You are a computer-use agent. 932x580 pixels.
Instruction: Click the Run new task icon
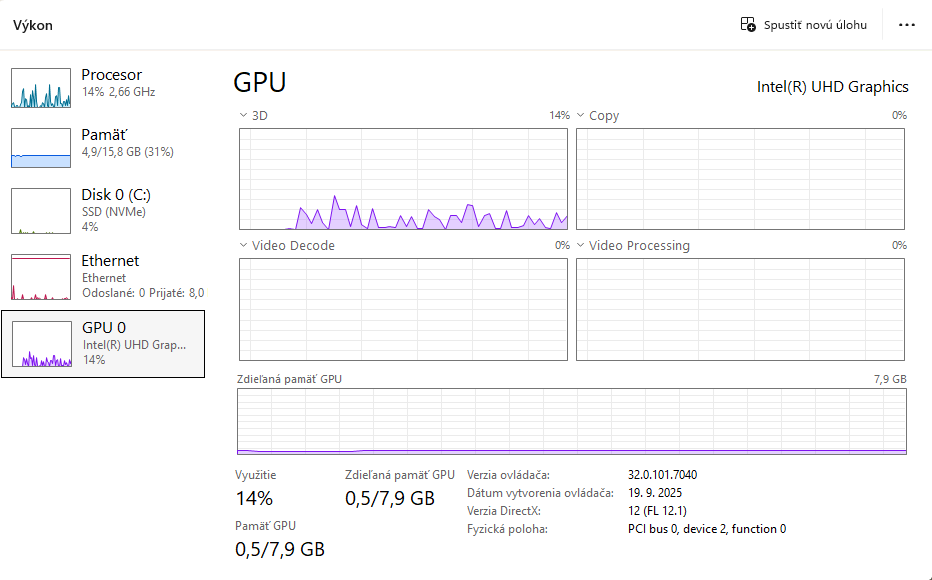(x=748, y=25)
